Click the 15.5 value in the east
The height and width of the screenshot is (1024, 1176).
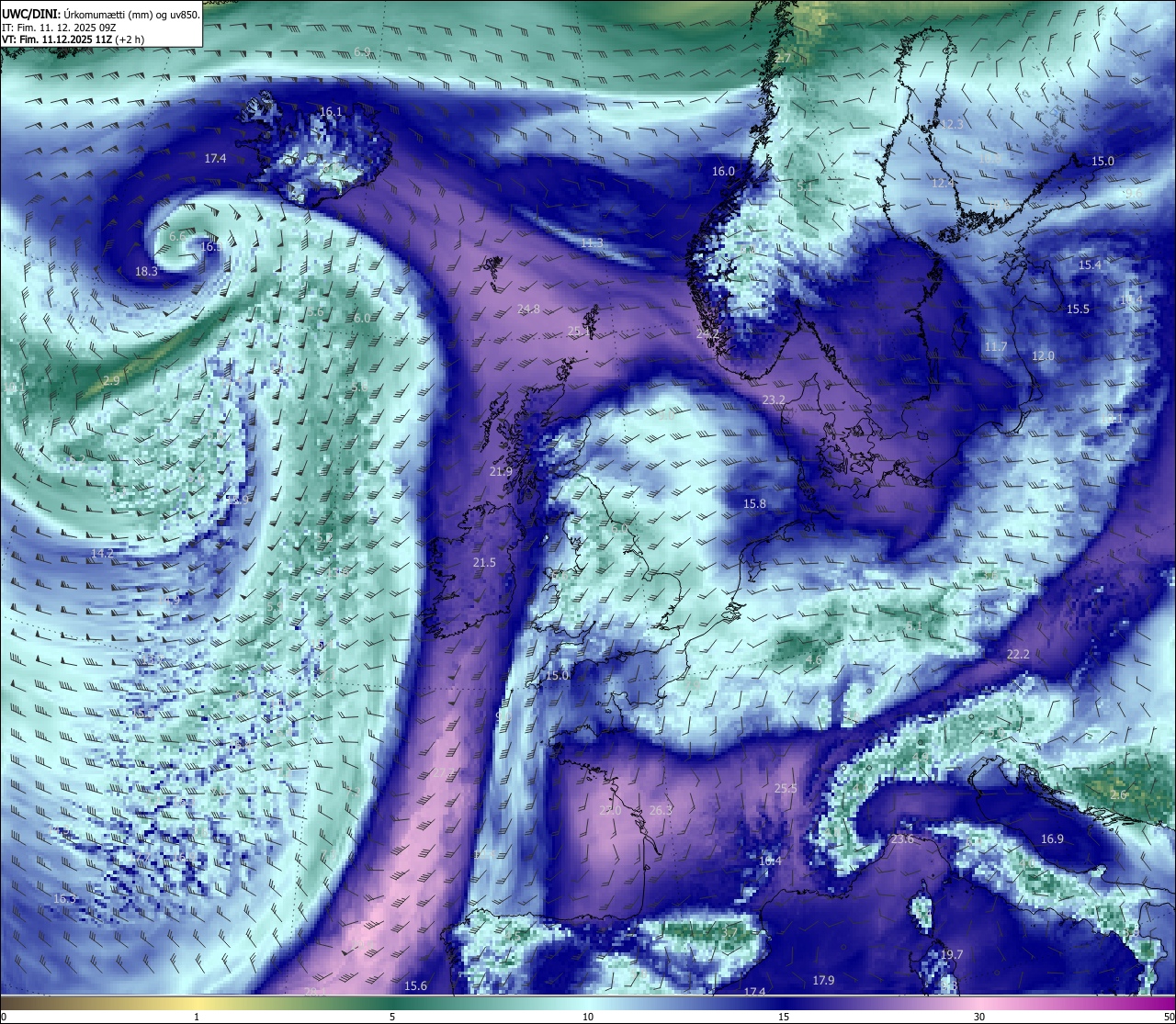click(x=1078, y=309)
